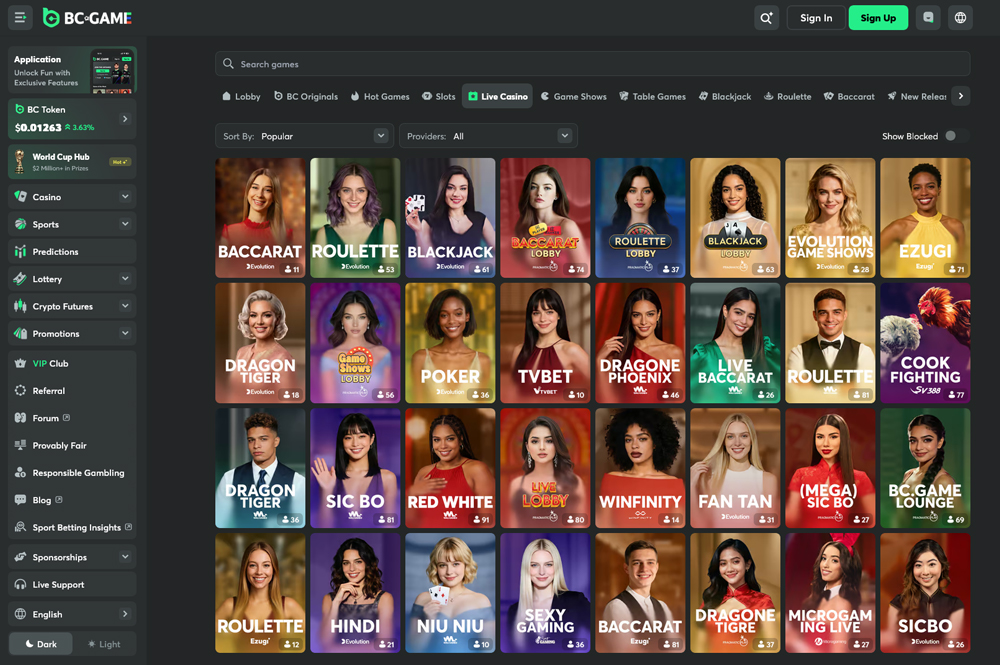Viewport: 1000px width, 665px height.
Task: Click the Blog icon in sidebar
Action: [x=20, y=500]
